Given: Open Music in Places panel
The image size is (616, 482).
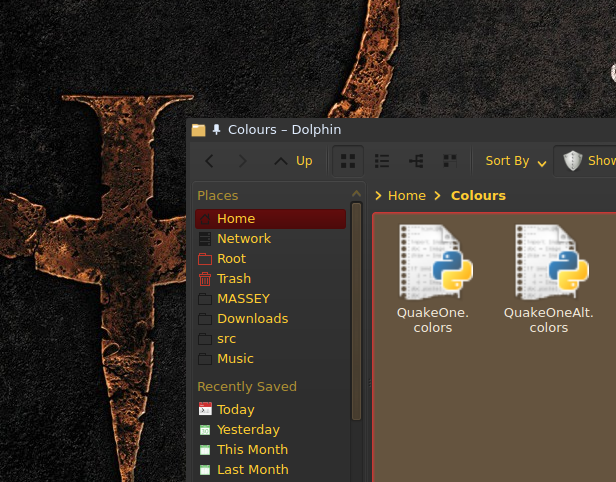Looking at the screenshot, I should pos(270,359).
